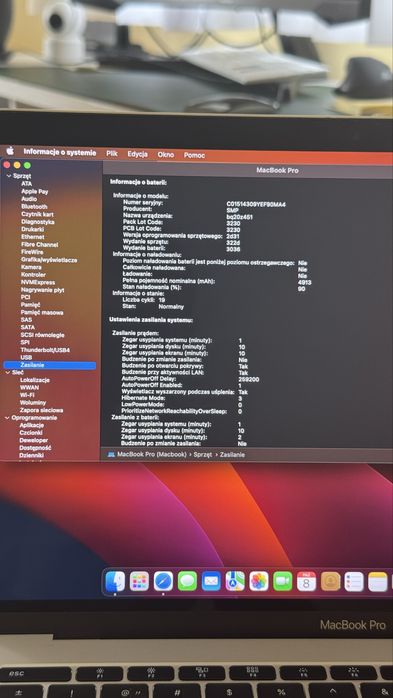Image resolution: width=393 pixels, height=698 pixels.
Task: Click the Liczba cykli: 19 line
Action: click(143, 300)
